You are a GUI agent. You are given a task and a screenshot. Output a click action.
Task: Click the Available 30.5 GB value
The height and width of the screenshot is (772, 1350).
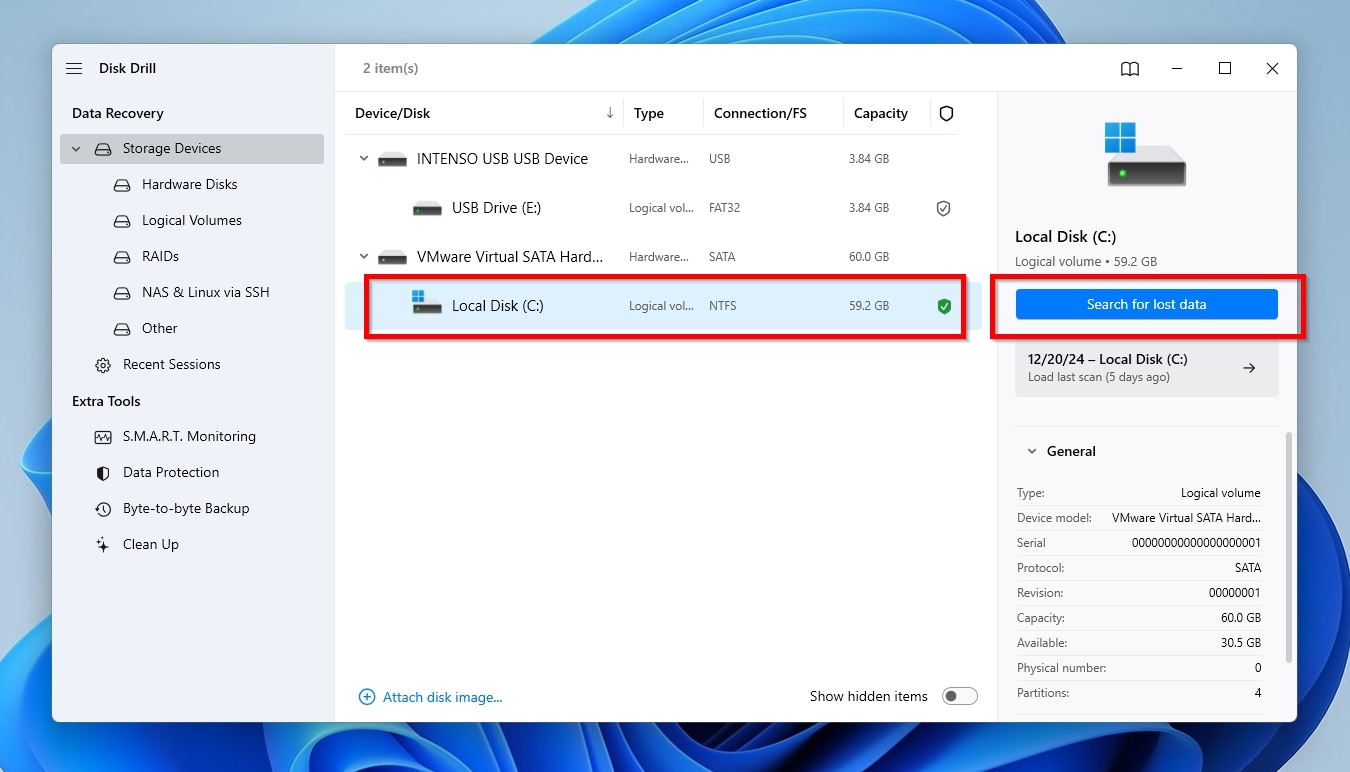(1241, 643)
